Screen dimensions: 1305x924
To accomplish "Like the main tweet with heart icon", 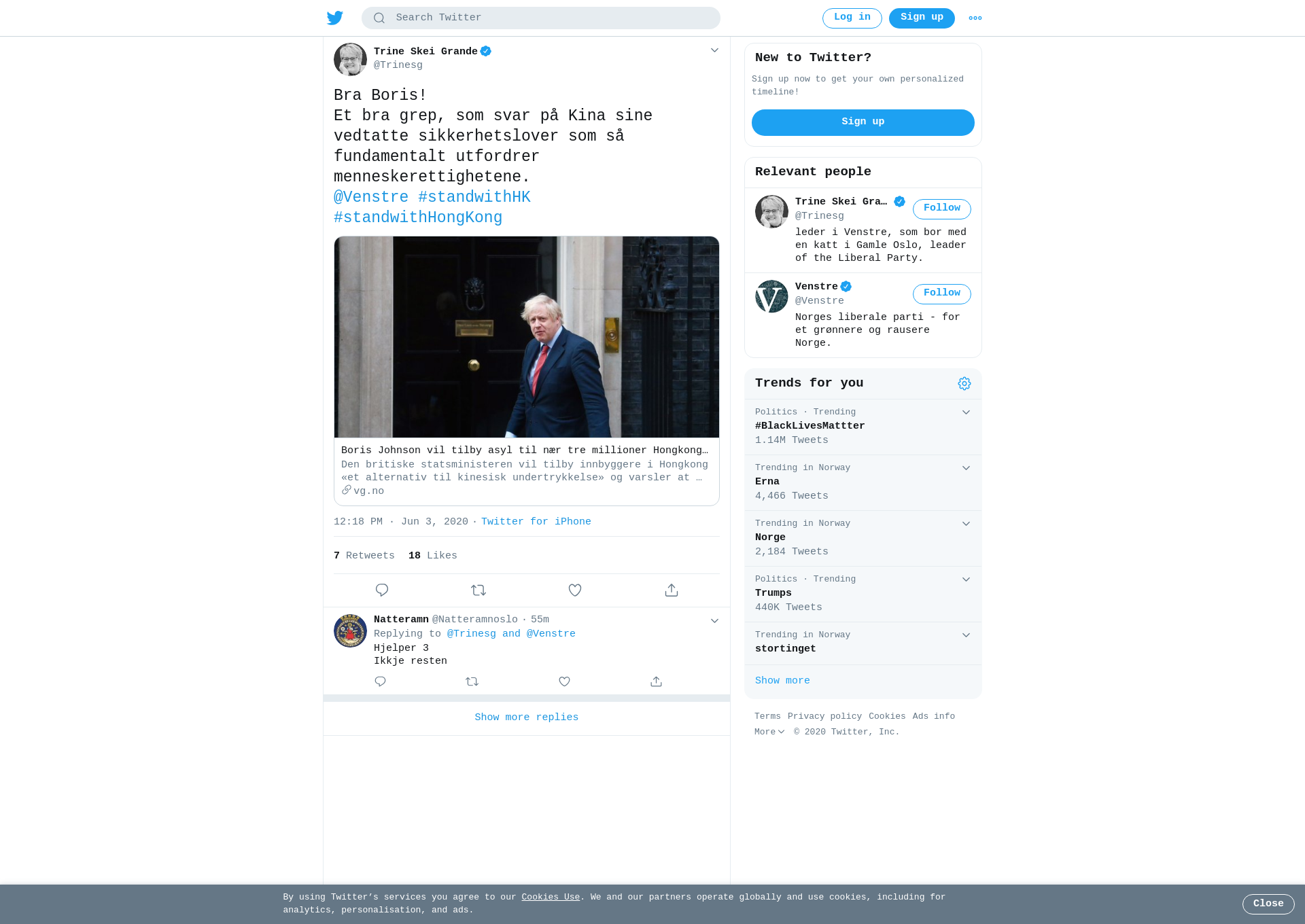I will coord(575,590).
